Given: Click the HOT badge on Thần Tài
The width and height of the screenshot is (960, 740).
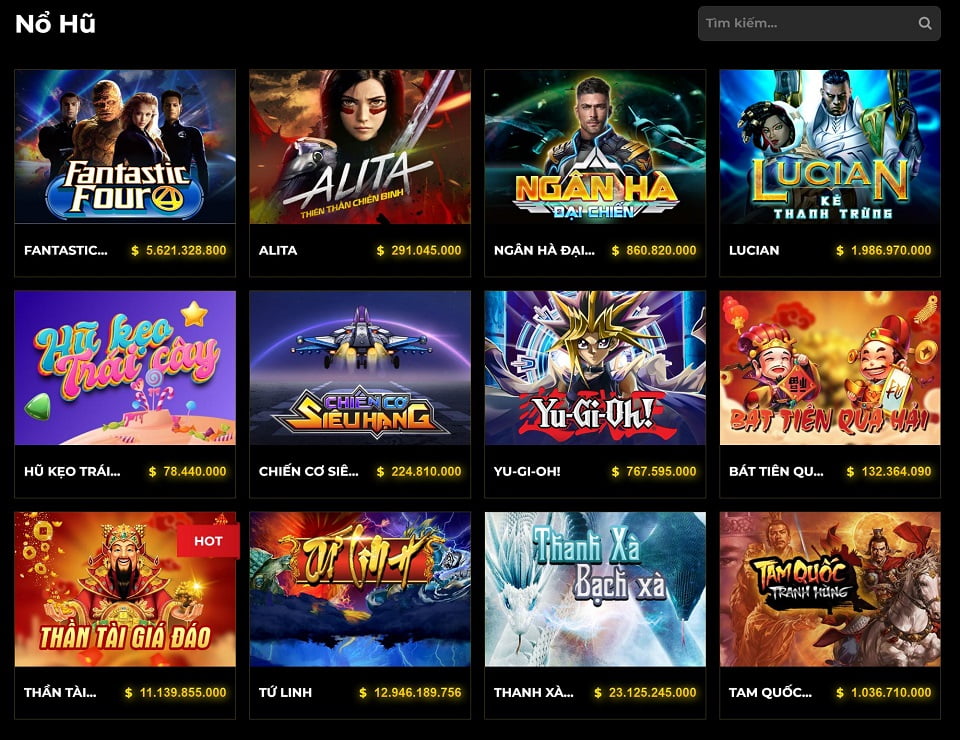Looking at the screenshot, I should 208,541.
